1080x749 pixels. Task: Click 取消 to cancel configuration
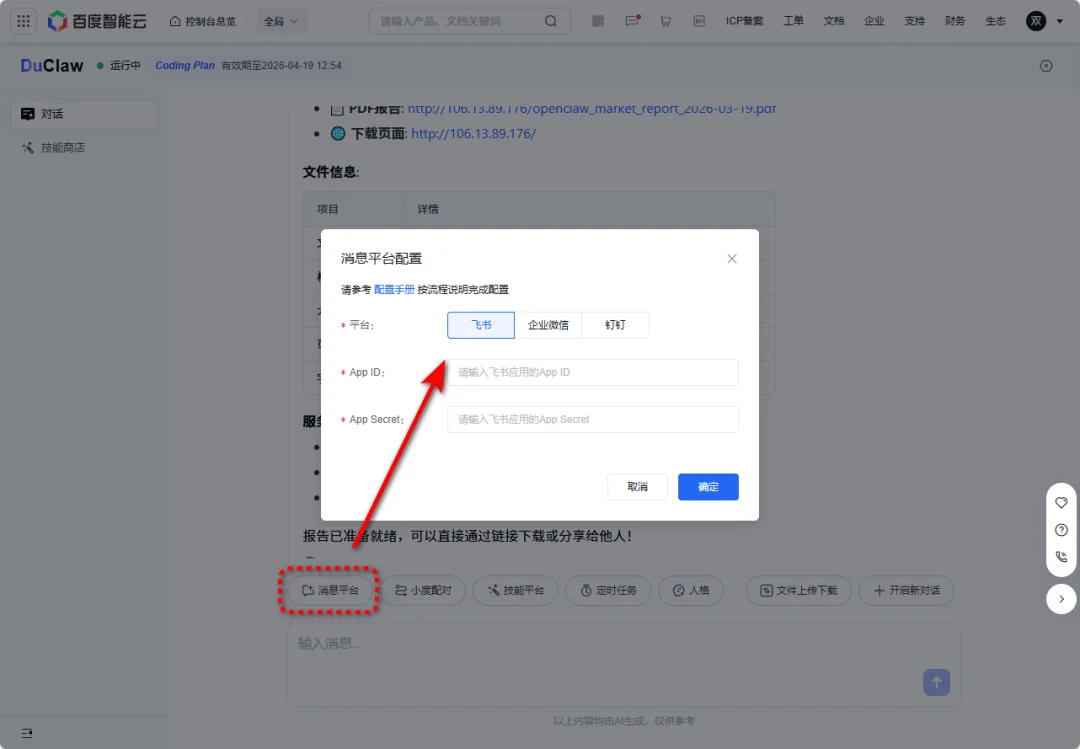[x=637, y=487]
